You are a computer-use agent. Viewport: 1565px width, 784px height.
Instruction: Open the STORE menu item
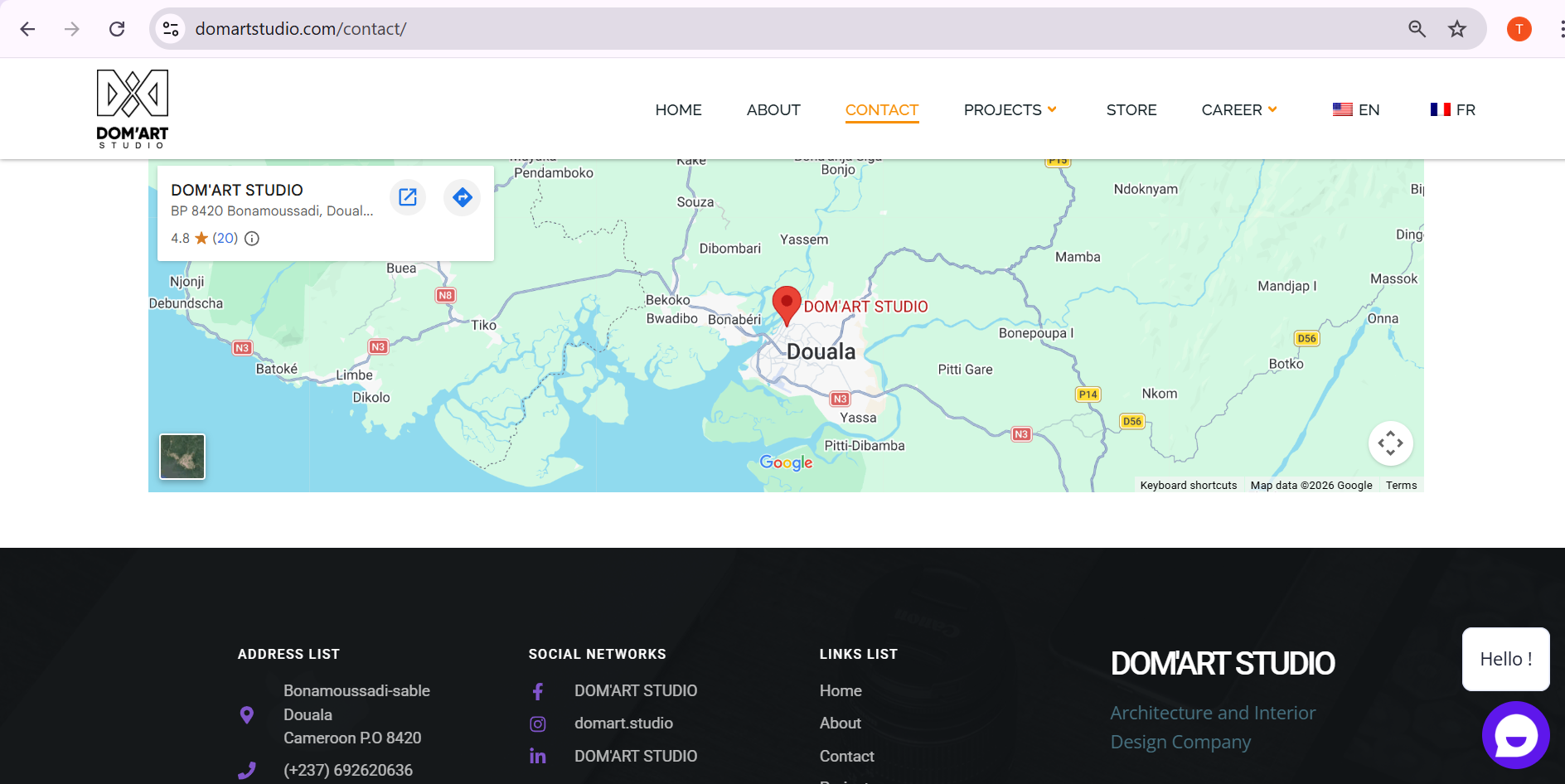point(1131,110)
